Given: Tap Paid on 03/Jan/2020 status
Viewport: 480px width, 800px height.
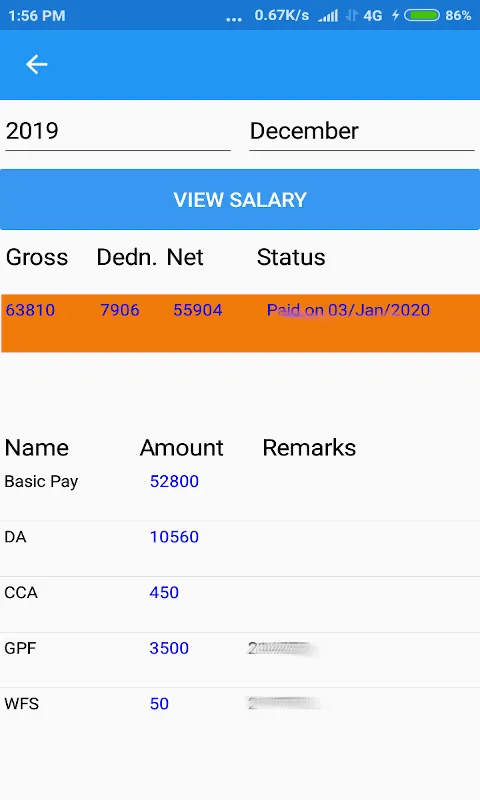Looking at the screenshot, I should [x=348, y=310].
